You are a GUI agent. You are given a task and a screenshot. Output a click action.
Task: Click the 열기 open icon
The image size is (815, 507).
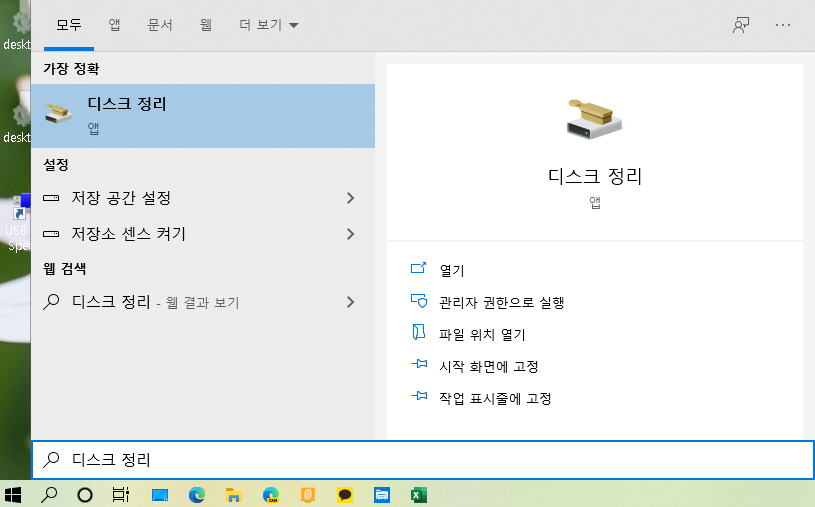418,268
